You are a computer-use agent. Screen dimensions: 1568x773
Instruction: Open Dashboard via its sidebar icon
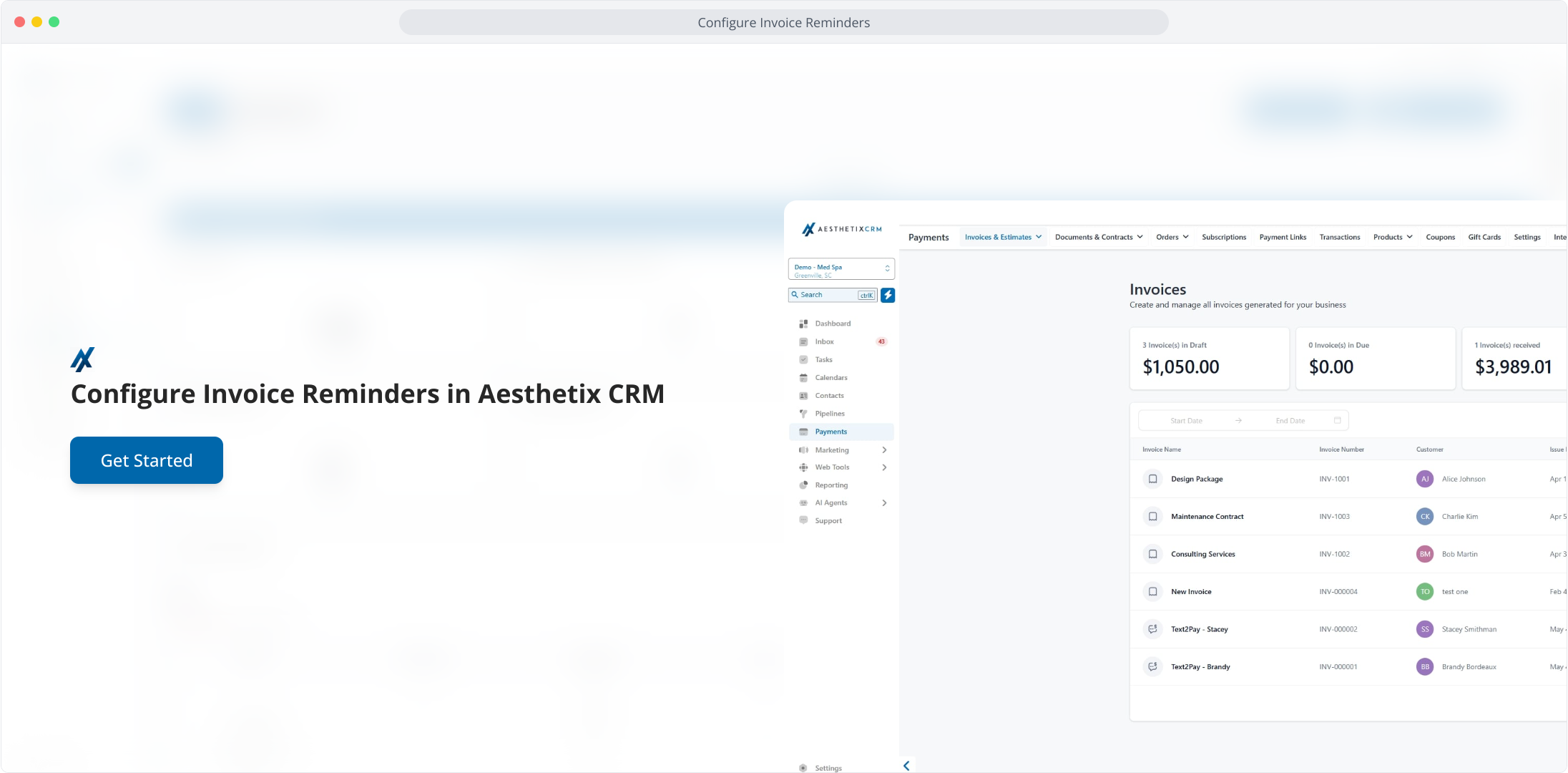tap(803, 324)
